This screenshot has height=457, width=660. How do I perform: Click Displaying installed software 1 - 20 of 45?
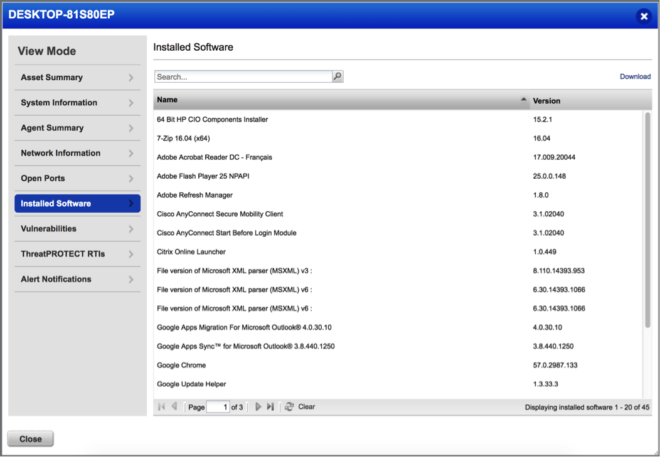point(587,407)
